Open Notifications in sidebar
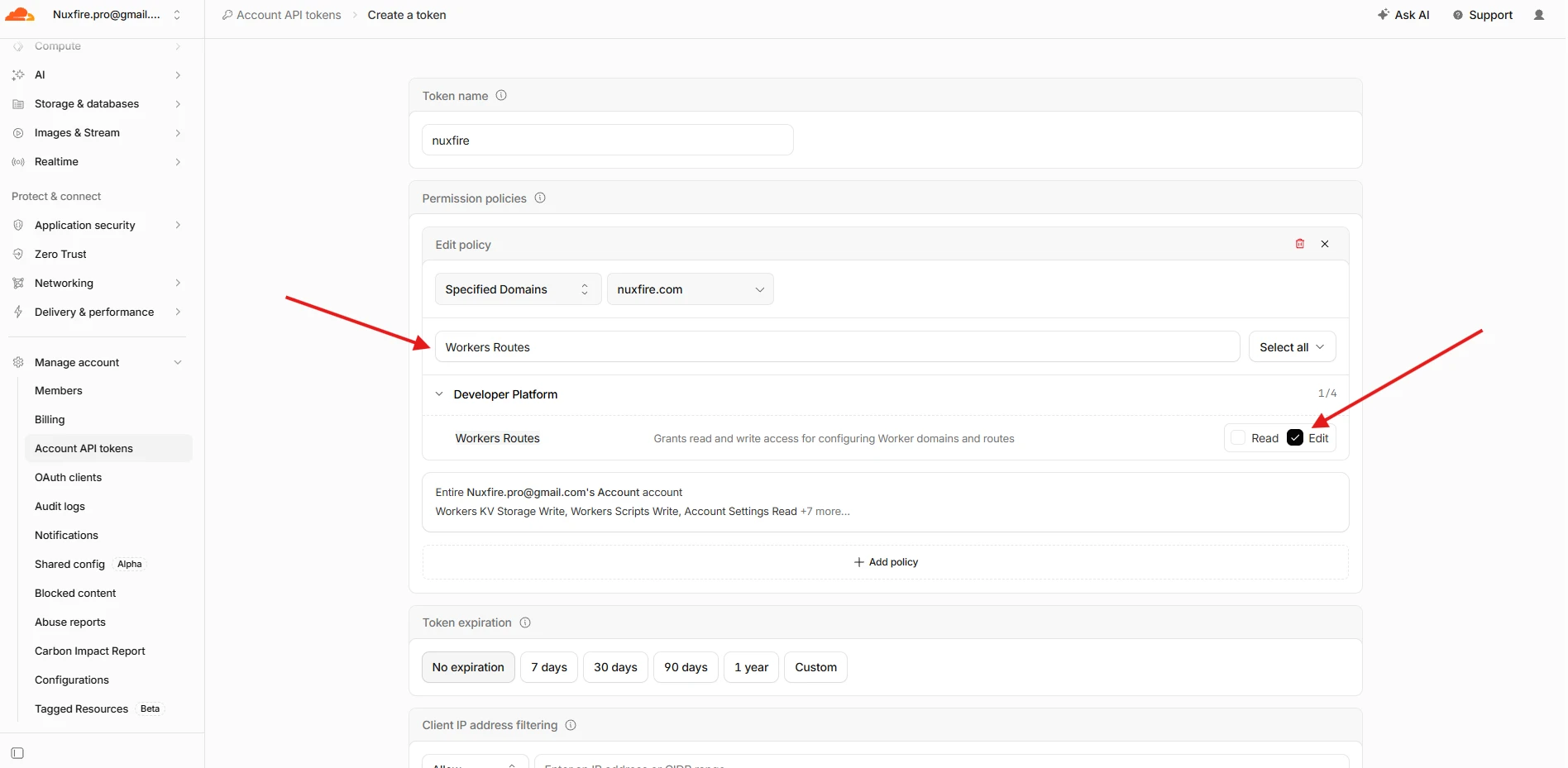 tap(66, 535)
